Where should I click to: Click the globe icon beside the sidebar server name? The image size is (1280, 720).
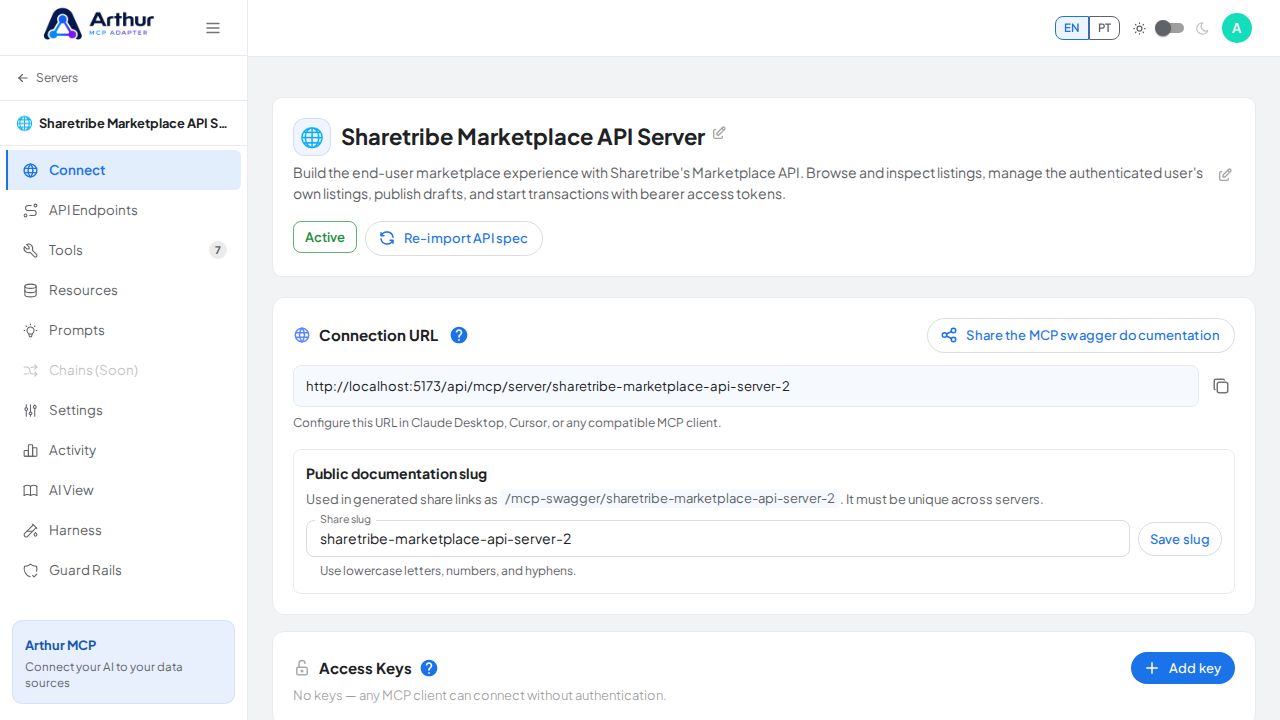[24, 124]
